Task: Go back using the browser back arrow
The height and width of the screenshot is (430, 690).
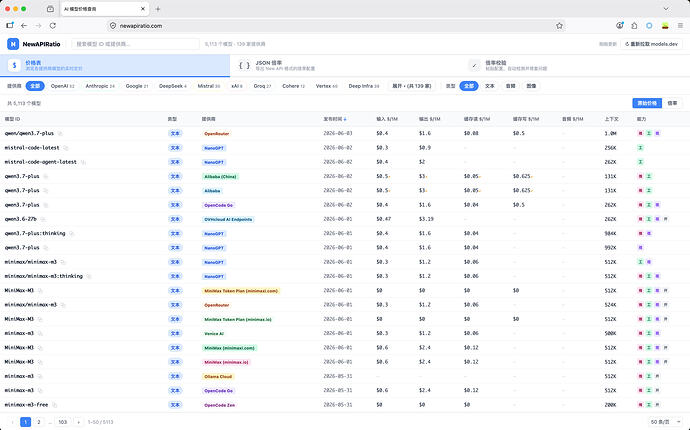Action: pyautogui.click(x=24, y=26)
